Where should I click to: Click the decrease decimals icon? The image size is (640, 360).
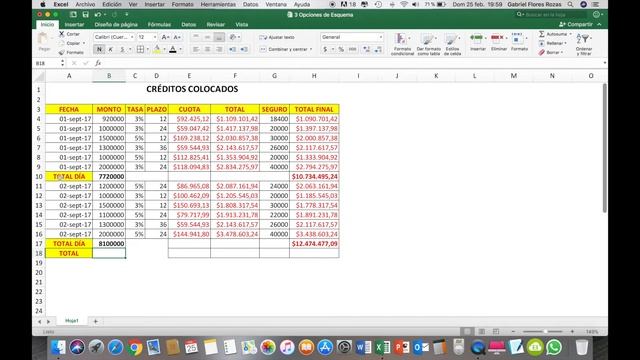click(x=378, y=49)
